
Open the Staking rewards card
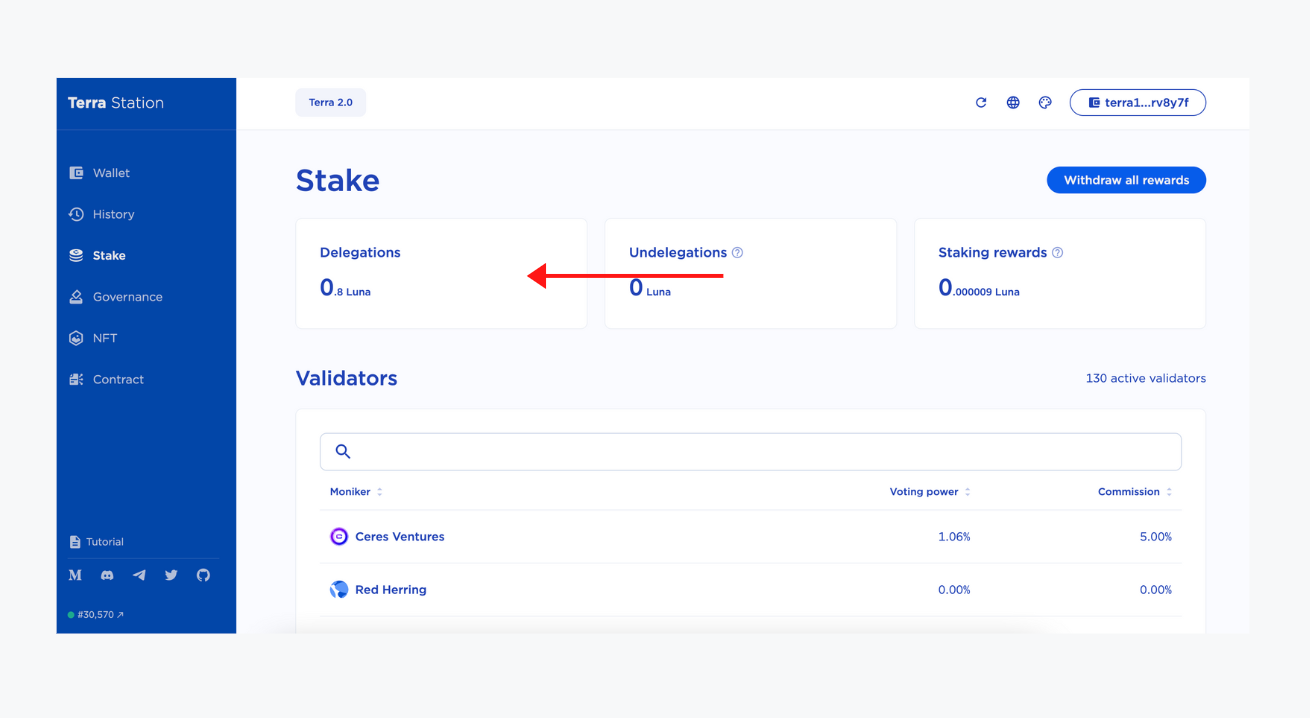1060,273
